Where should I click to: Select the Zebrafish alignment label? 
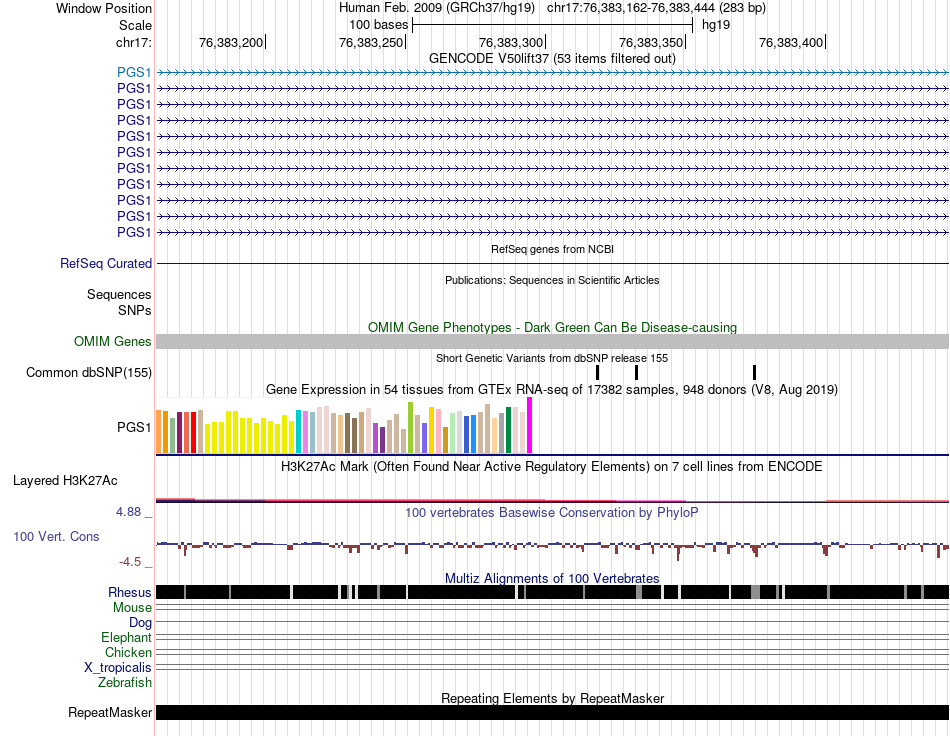(x=125, y=683)
